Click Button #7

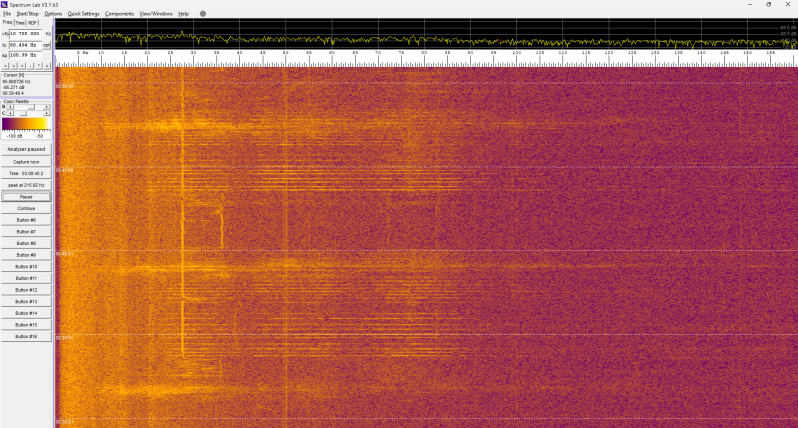26,232
